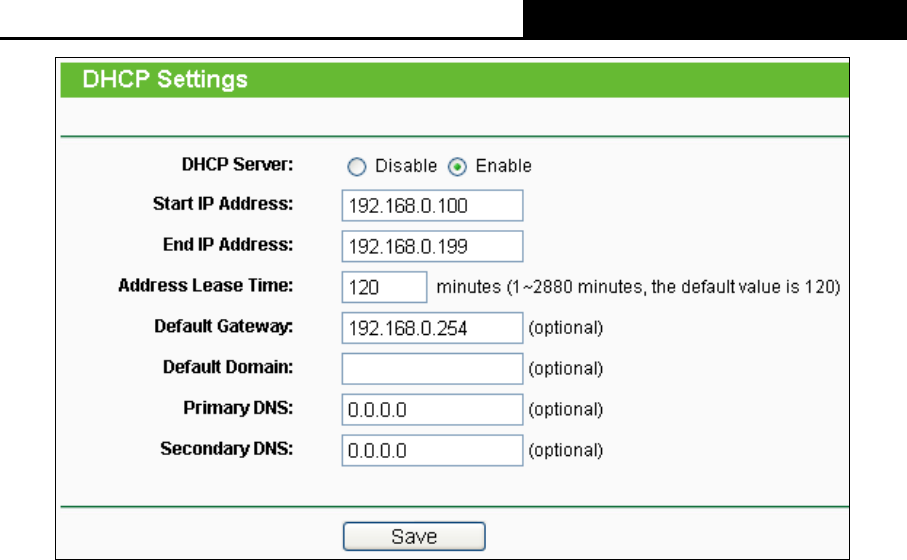The width and height of the screenshot is (907, 560).
Task: Click the lease time range hint text
Action: coord(638,287)
